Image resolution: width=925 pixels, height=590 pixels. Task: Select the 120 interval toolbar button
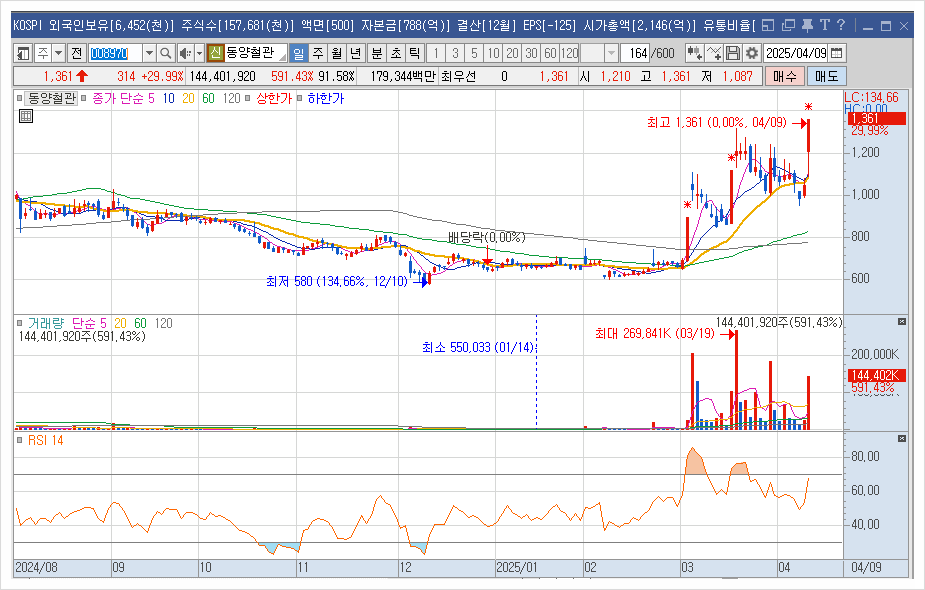point(569,54)
